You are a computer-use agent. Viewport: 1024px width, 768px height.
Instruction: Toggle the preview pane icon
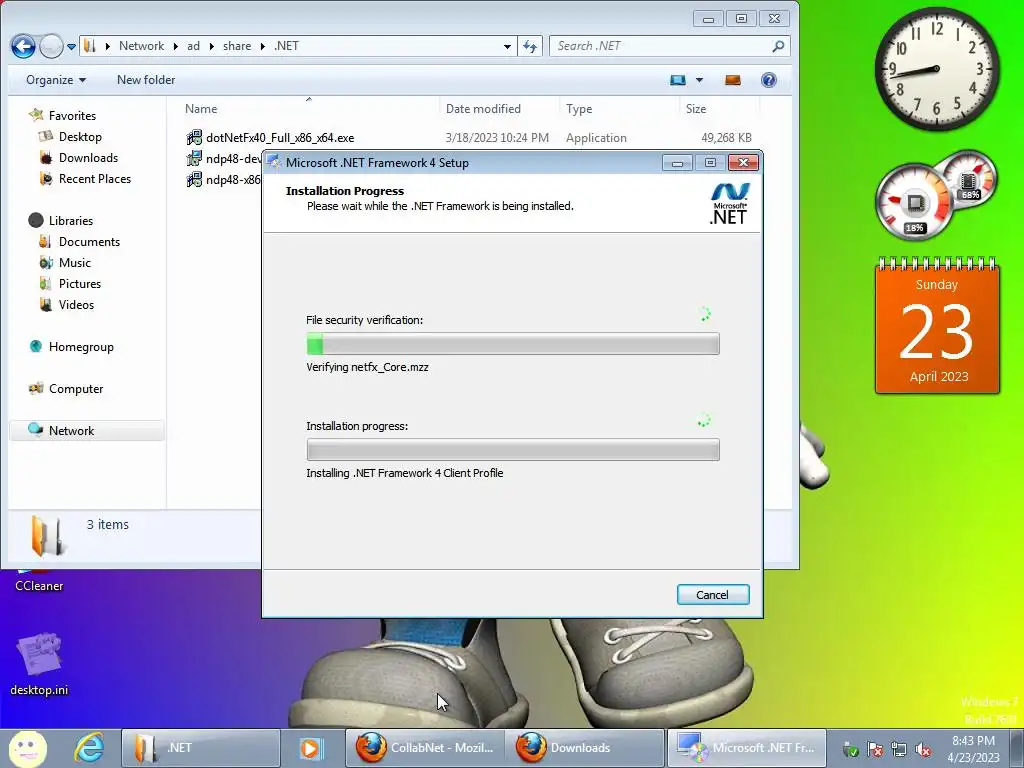(x=733, y=80)
